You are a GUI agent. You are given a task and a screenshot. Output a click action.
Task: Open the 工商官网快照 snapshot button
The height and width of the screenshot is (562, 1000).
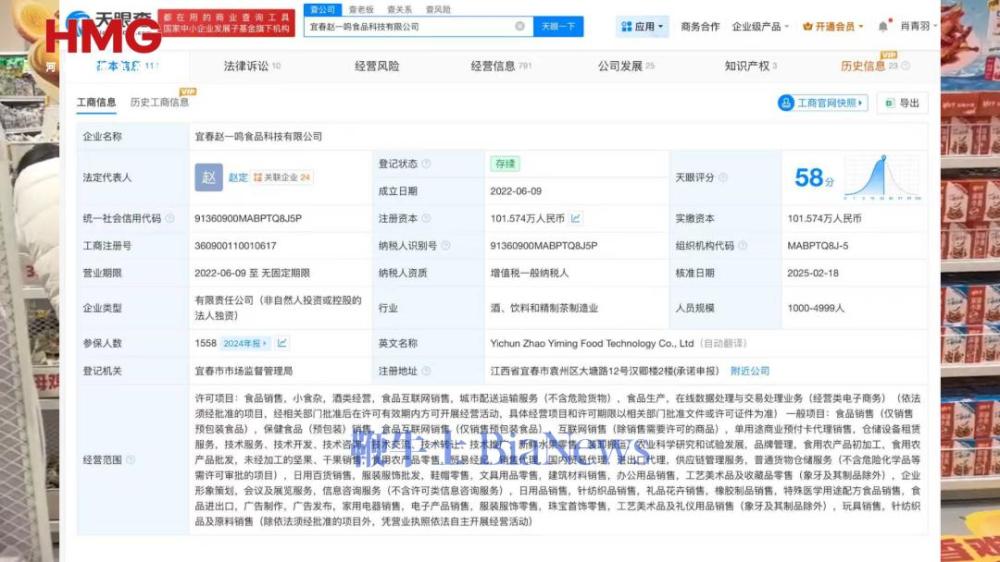(x=821, y=103)
